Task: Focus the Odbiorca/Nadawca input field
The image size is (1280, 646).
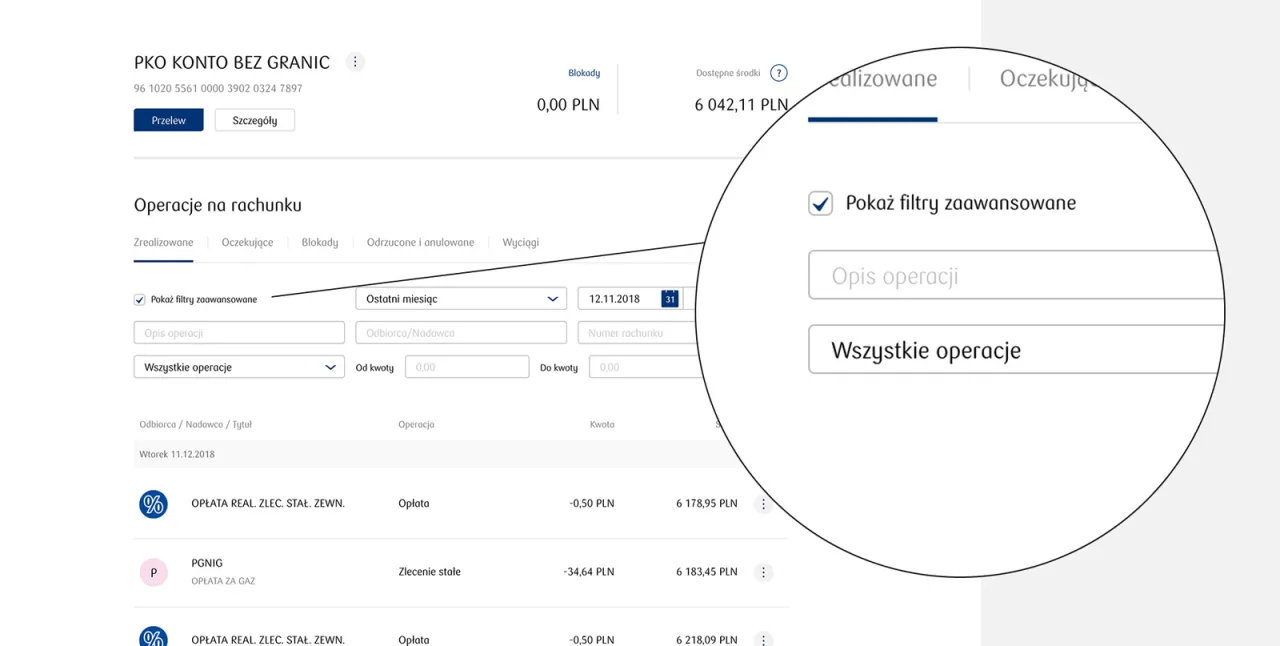Action: [x=461, y=333]
